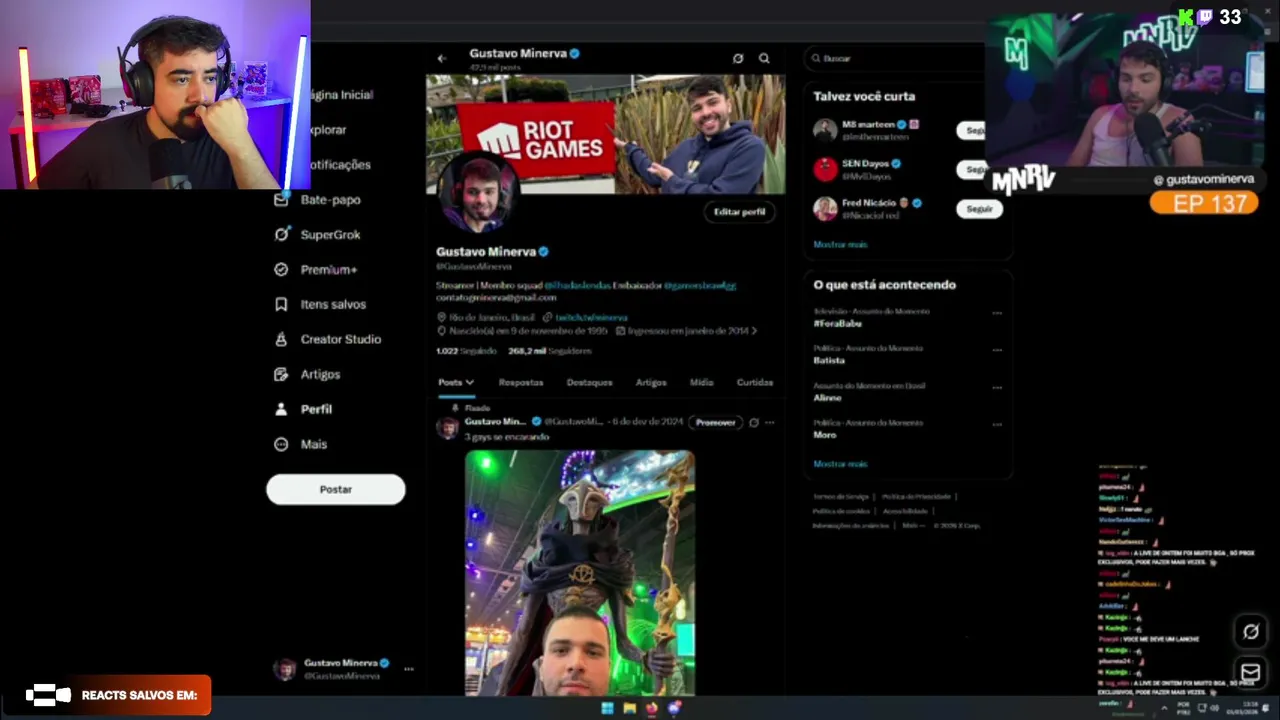1280x720 pixels.
Task: Open Windows Start button in taskbar
Action: coord(607,708)
